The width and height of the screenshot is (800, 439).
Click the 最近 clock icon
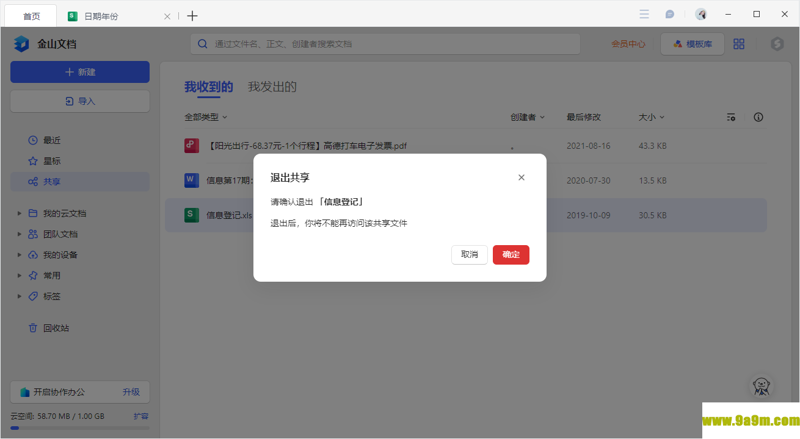[33, 140]
